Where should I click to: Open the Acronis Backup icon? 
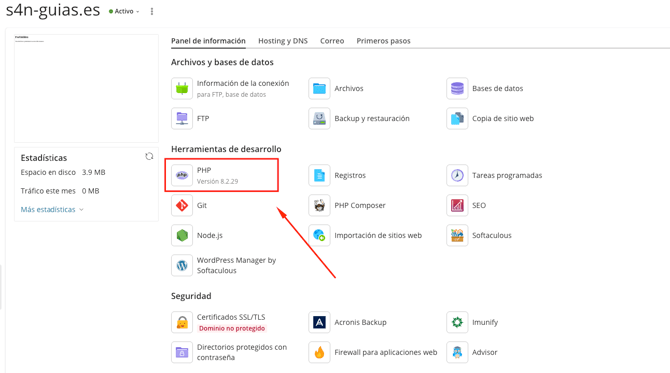click(x=319, y=322)
